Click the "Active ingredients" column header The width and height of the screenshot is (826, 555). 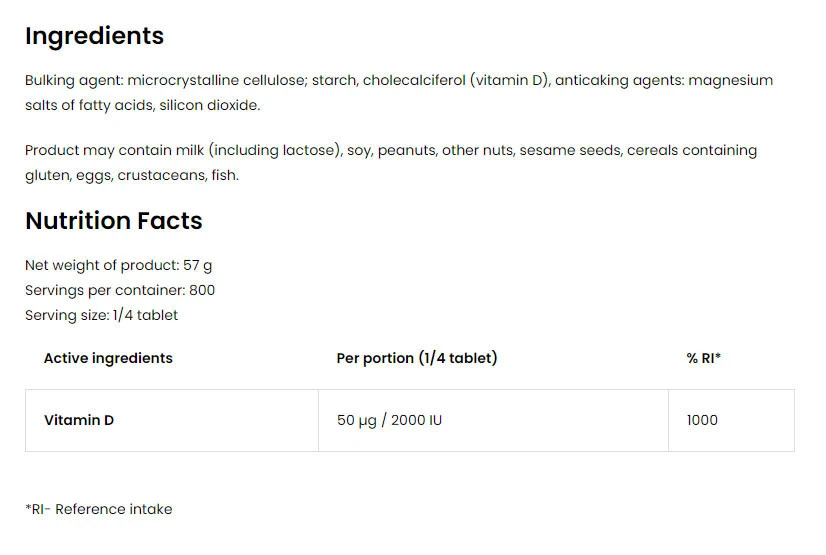[108, 358]
